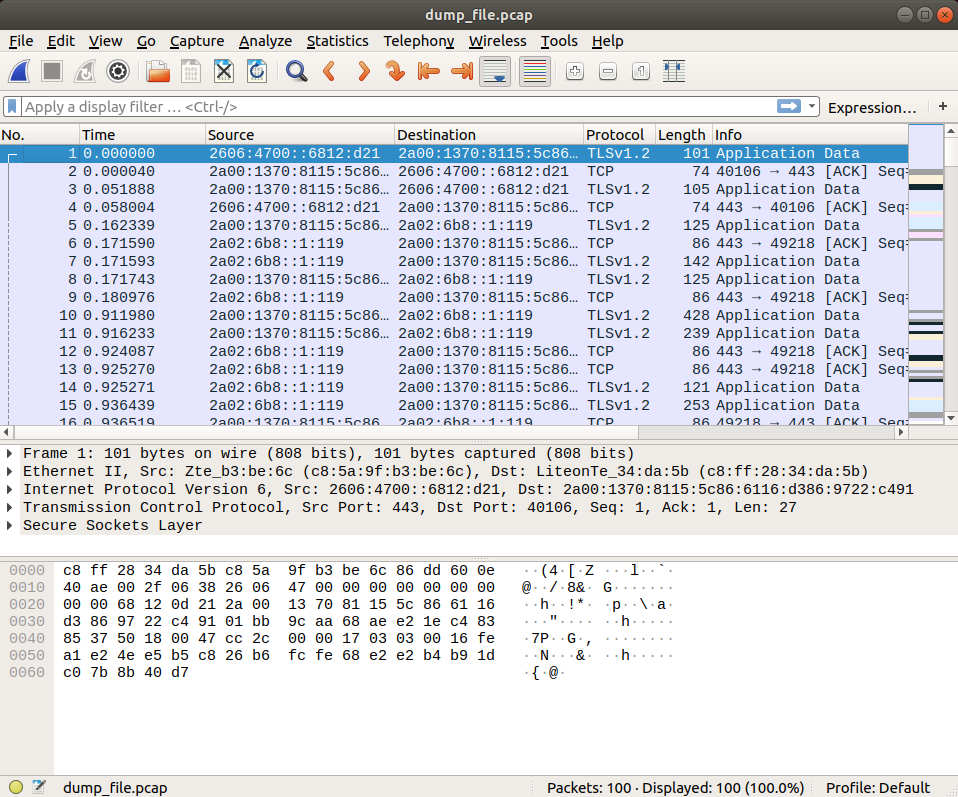Select packet 15 at time 0.936439
This screenshot has height=797, width=958.
pos(454,405)
